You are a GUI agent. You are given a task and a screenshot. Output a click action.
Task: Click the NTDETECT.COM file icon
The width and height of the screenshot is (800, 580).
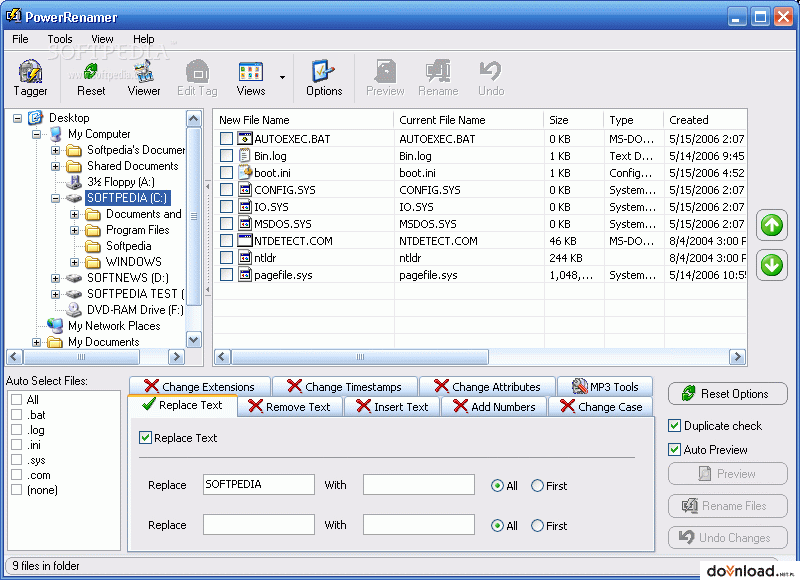point(245,240)
